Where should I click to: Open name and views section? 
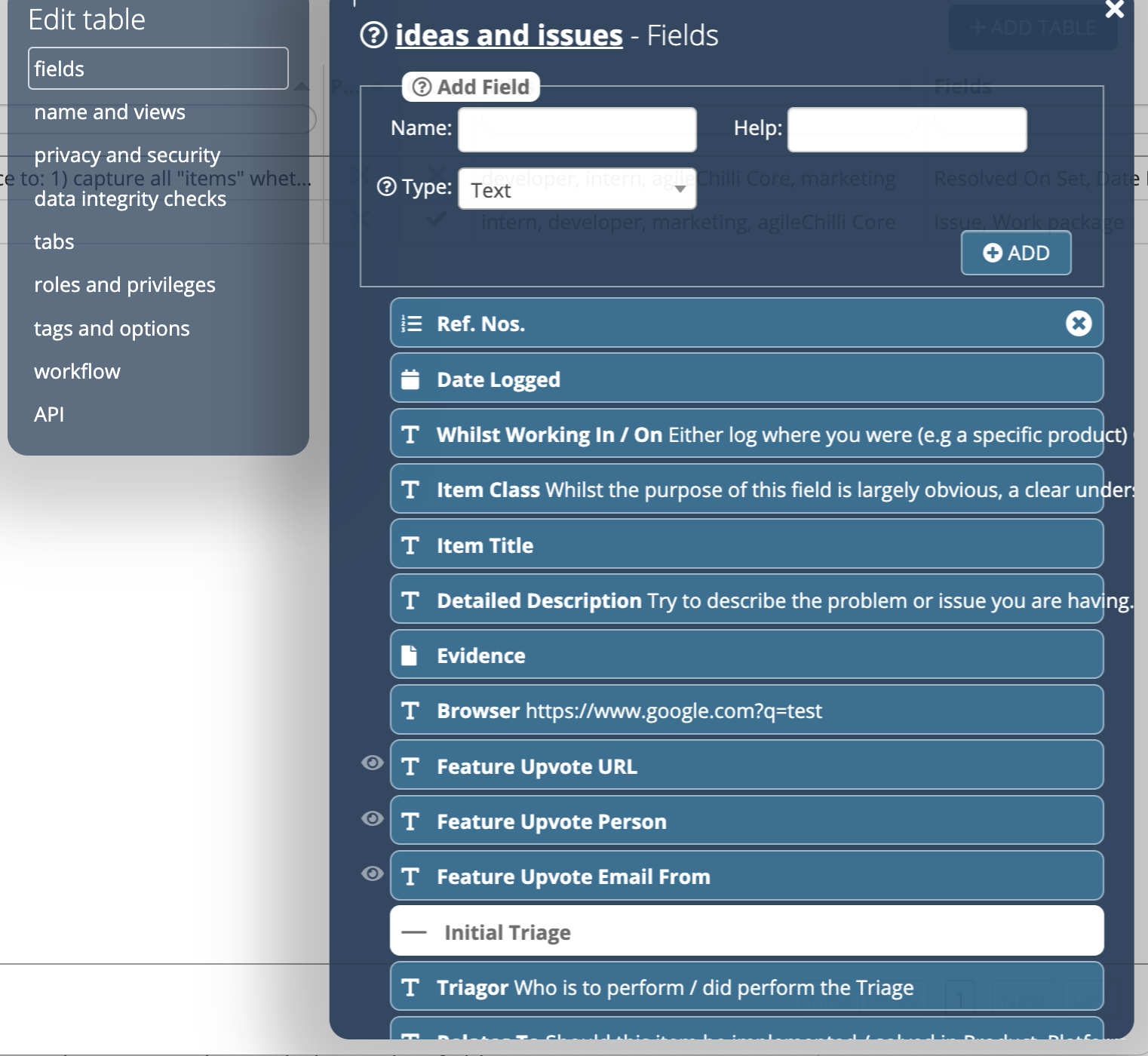point(109,112)
